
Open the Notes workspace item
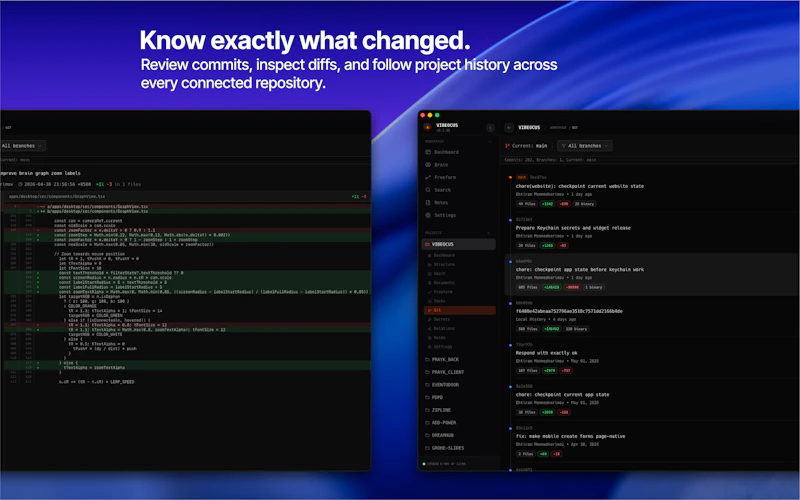pyautogui.click(x=458, y=203)
